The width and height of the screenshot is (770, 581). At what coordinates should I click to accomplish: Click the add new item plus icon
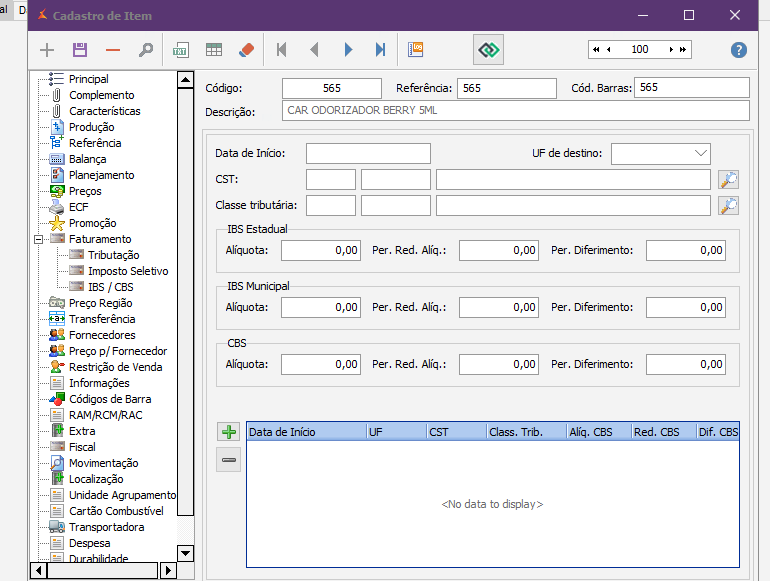pos(47,50)
